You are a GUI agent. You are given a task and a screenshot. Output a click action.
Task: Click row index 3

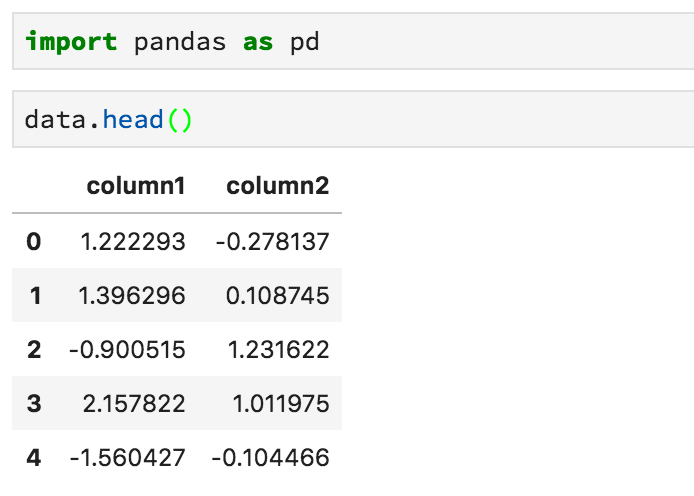tap(34, 404)
